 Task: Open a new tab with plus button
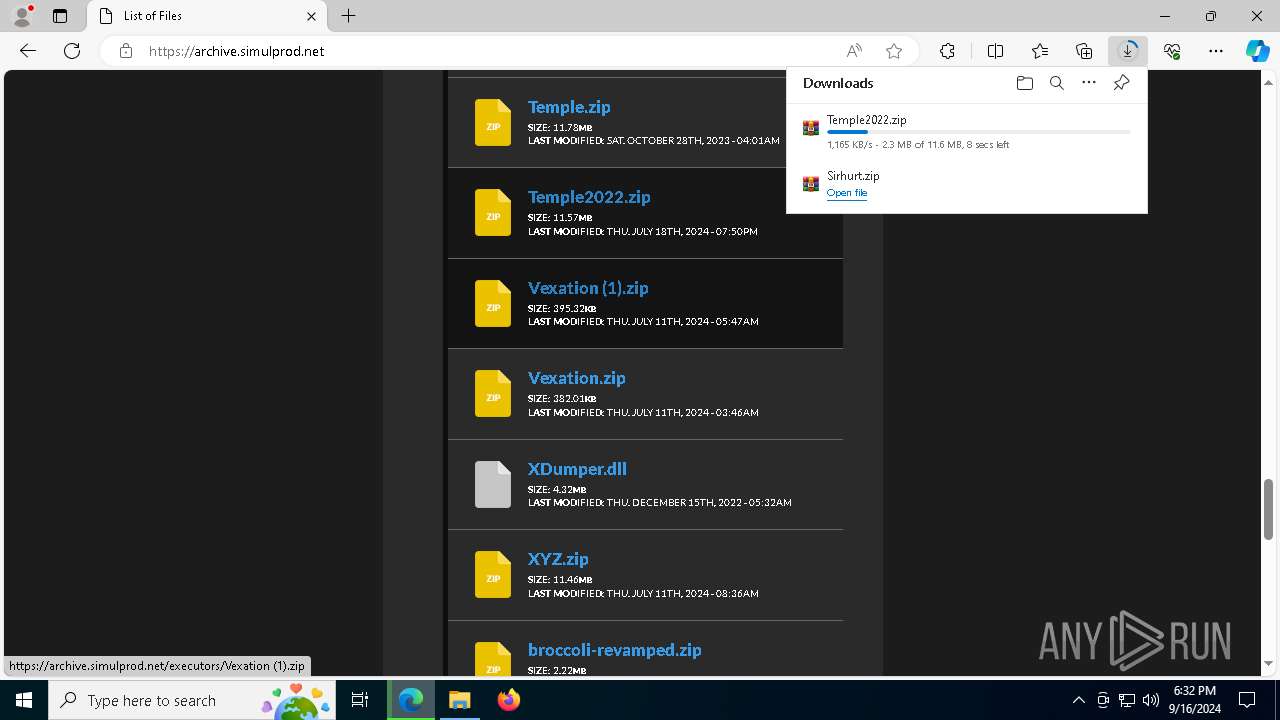(x=348, y=16)
